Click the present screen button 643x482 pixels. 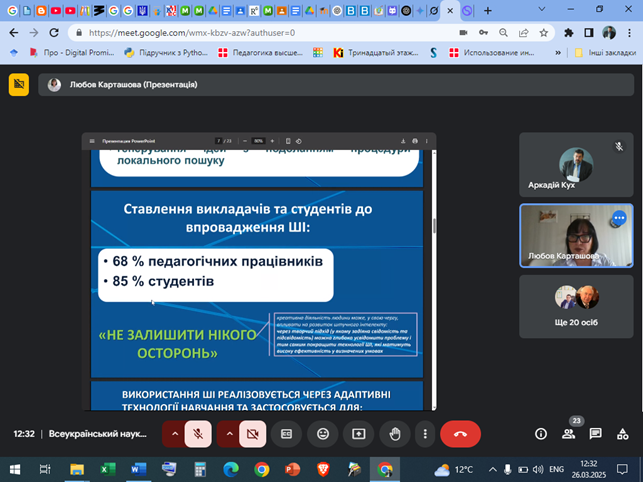coord(358,434)
